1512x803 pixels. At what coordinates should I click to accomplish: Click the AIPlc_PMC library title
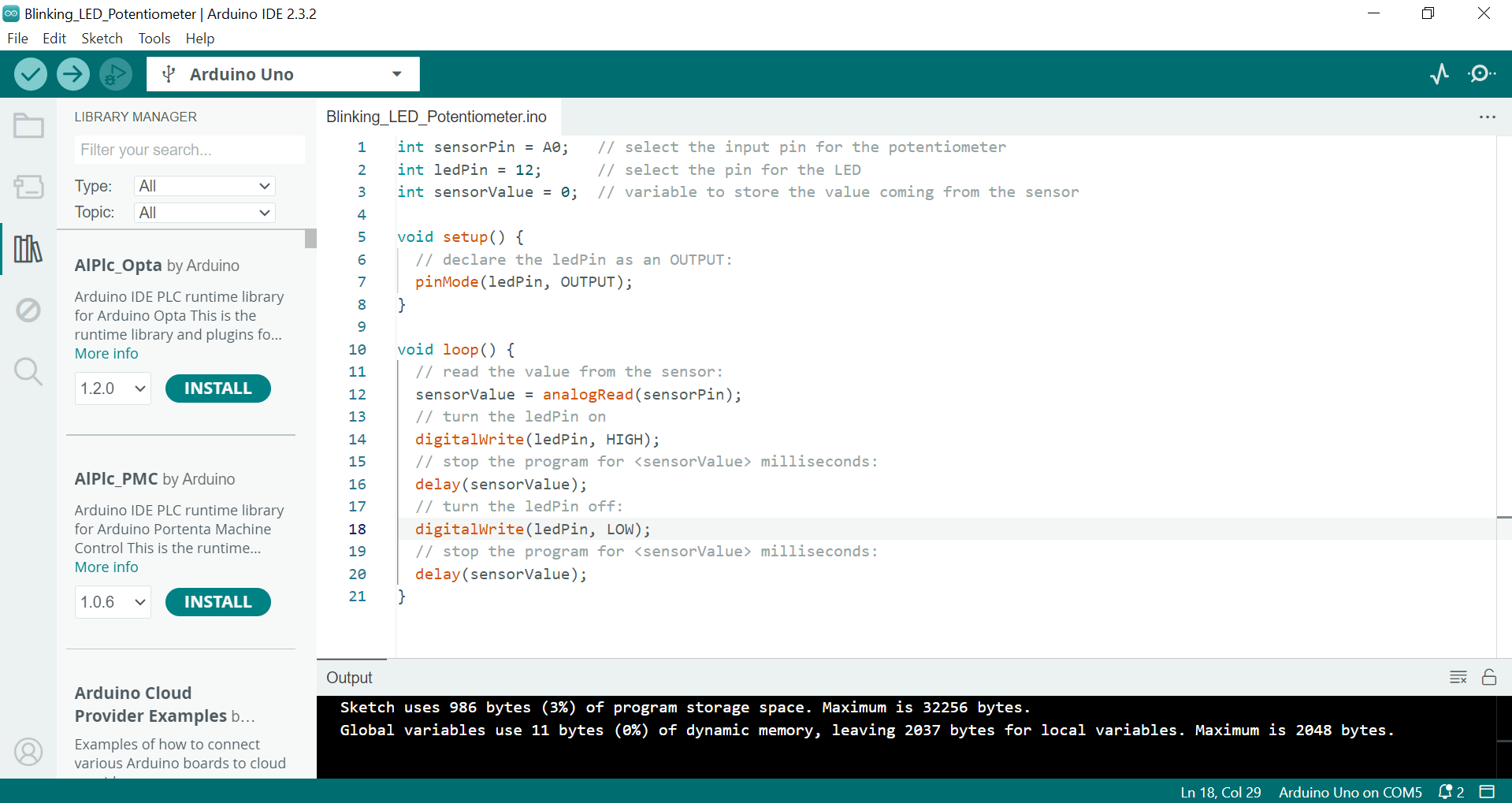click(x=117, y=479)
